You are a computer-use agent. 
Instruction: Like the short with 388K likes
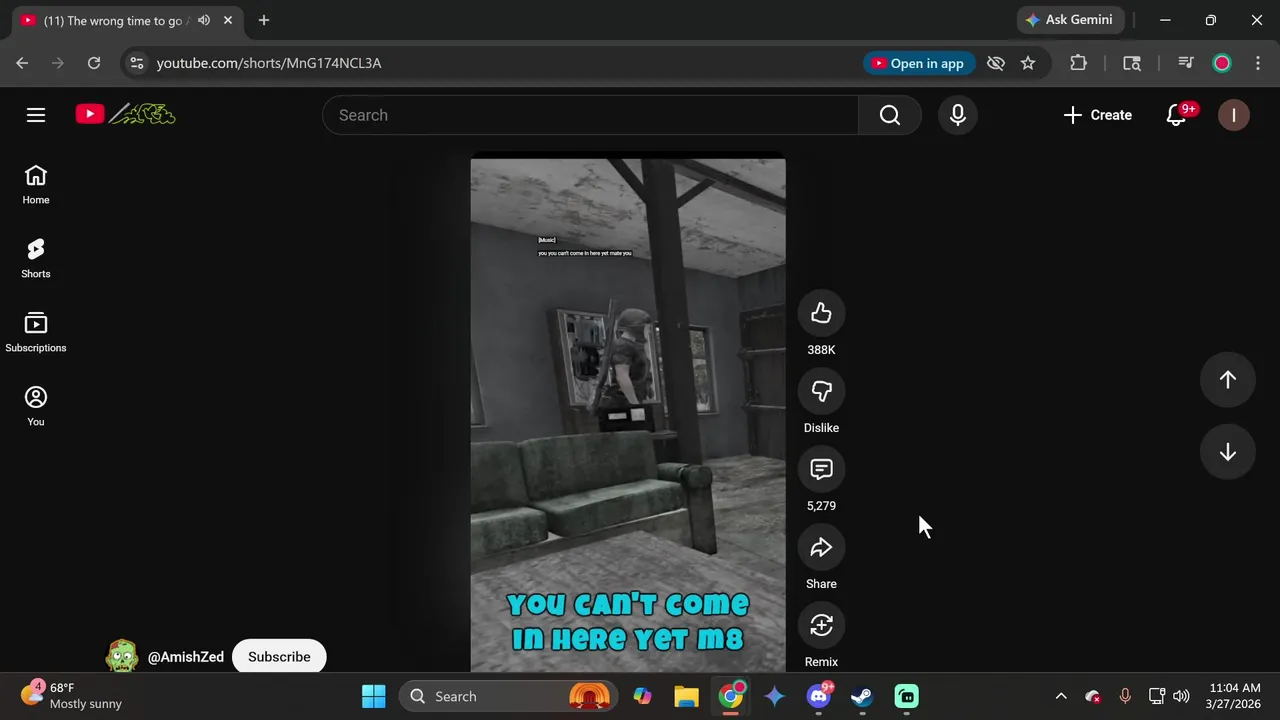[x=821, y=314]
